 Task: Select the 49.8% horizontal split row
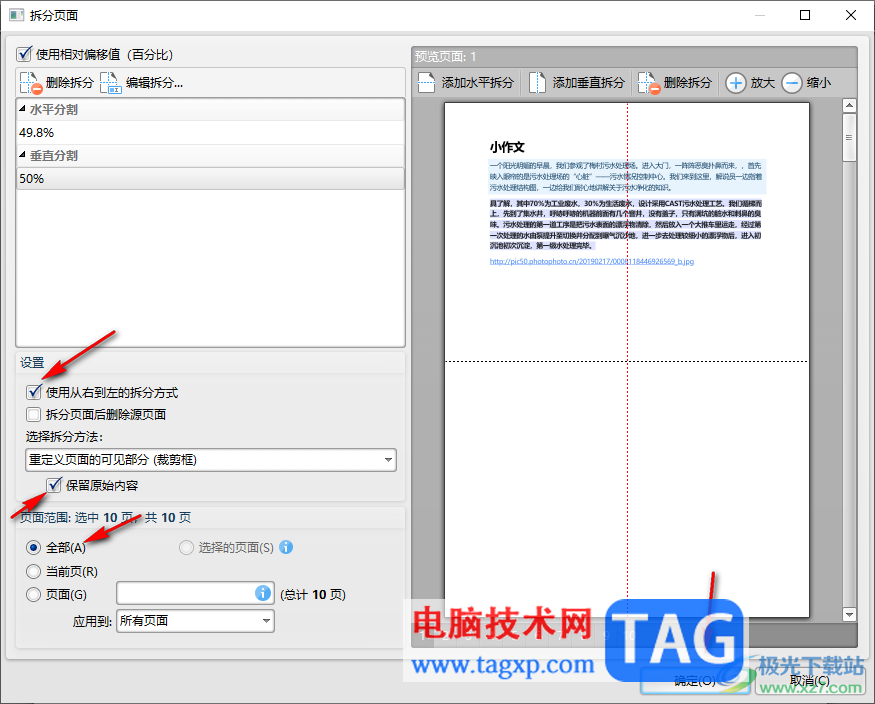(210, 133)
